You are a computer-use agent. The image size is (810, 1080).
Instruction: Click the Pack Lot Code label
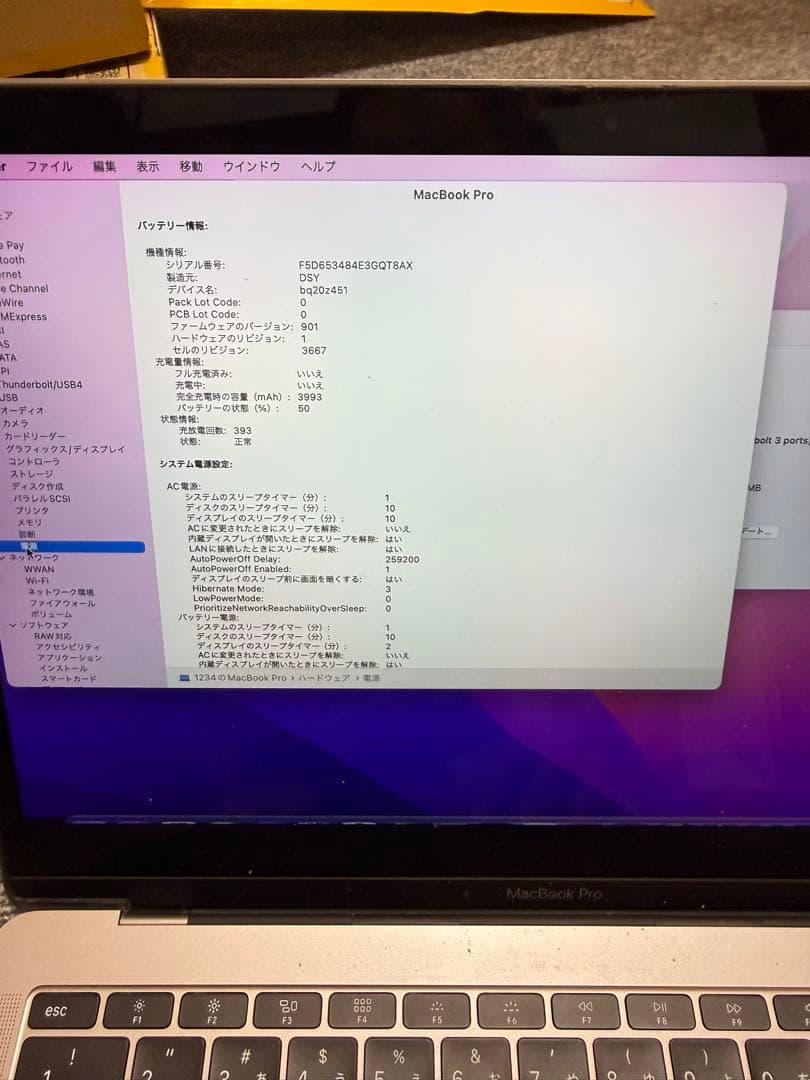click(x=205, y=302)
